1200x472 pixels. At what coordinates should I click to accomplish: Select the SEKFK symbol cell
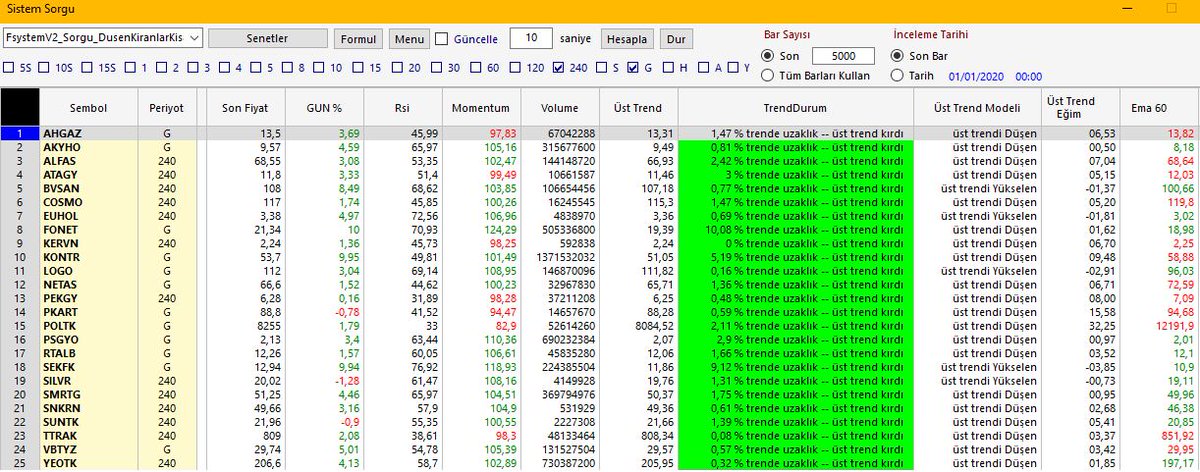(x=88, y=367)
